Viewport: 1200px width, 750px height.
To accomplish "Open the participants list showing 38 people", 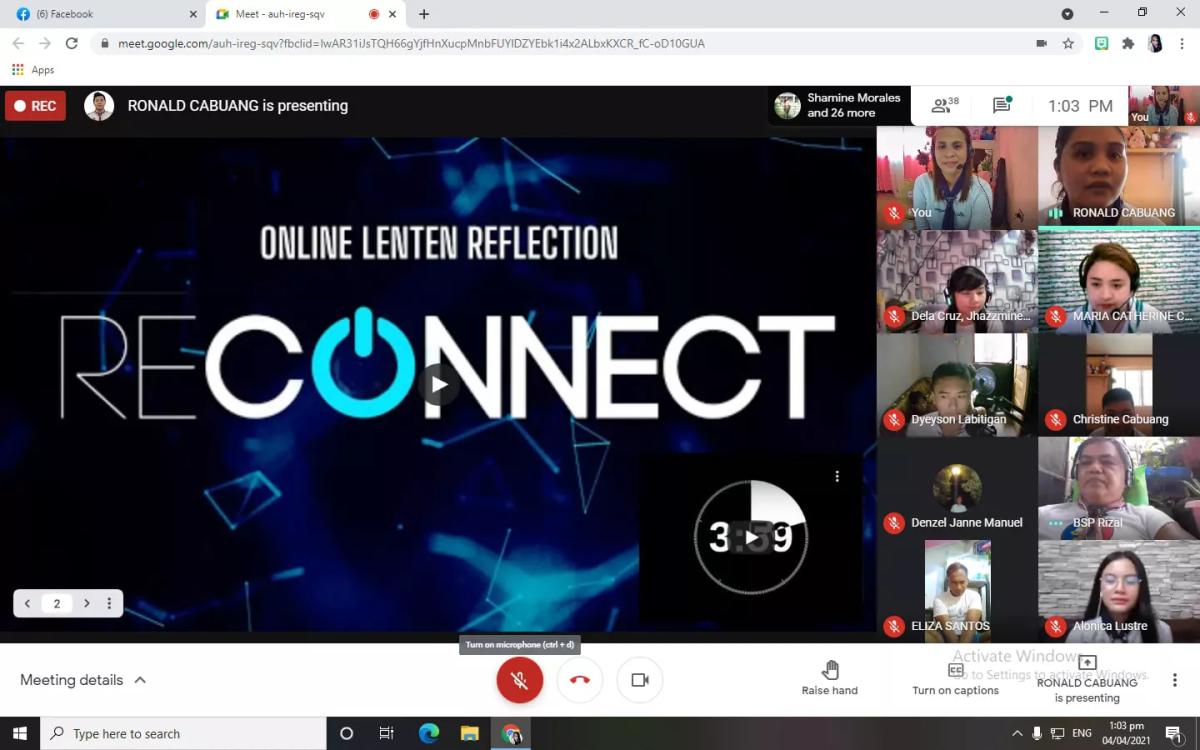I will click(941, 104).
